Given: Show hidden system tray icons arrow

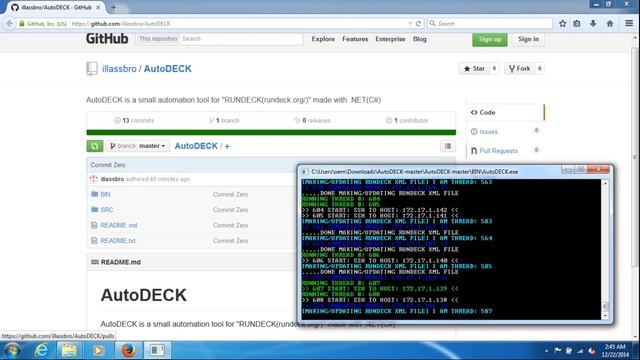Looking at the screenshot, I should click(547, 351).
